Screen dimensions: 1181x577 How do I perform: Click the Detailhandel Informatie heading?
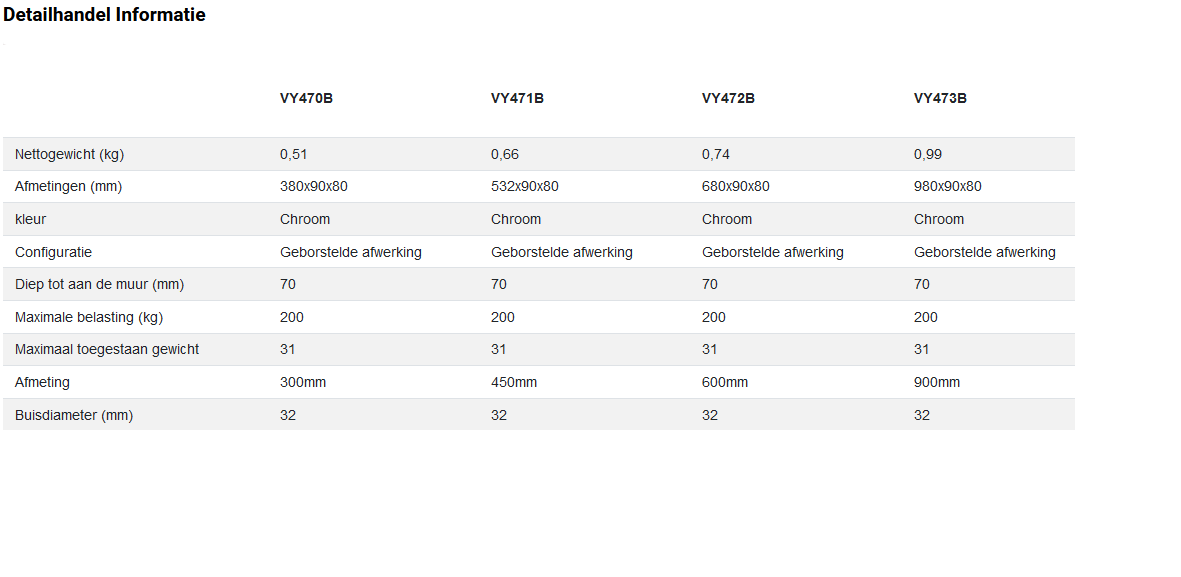coord(104,15)
